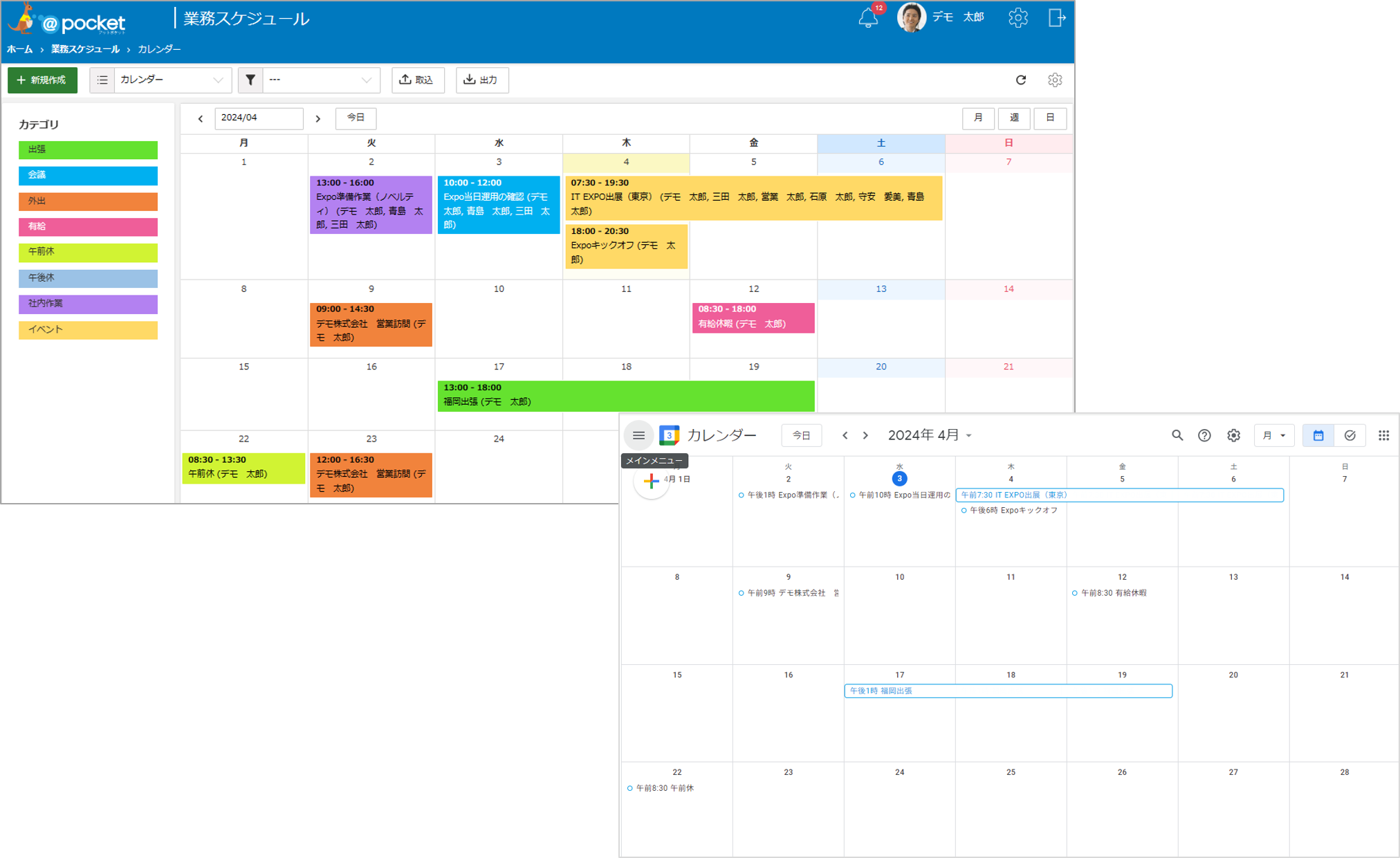Screen dimensions: 1400x858
Task: Open Google Calendar settings gear
Action: (1233, 435)
